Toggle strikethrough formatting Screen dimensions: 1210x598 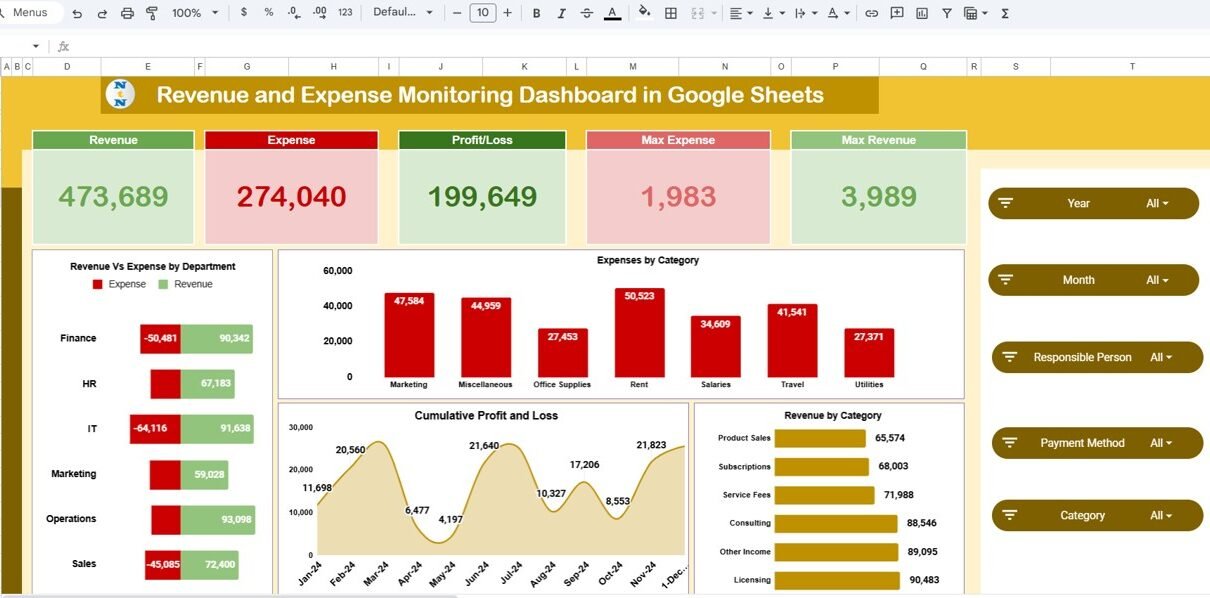(585, 13)
